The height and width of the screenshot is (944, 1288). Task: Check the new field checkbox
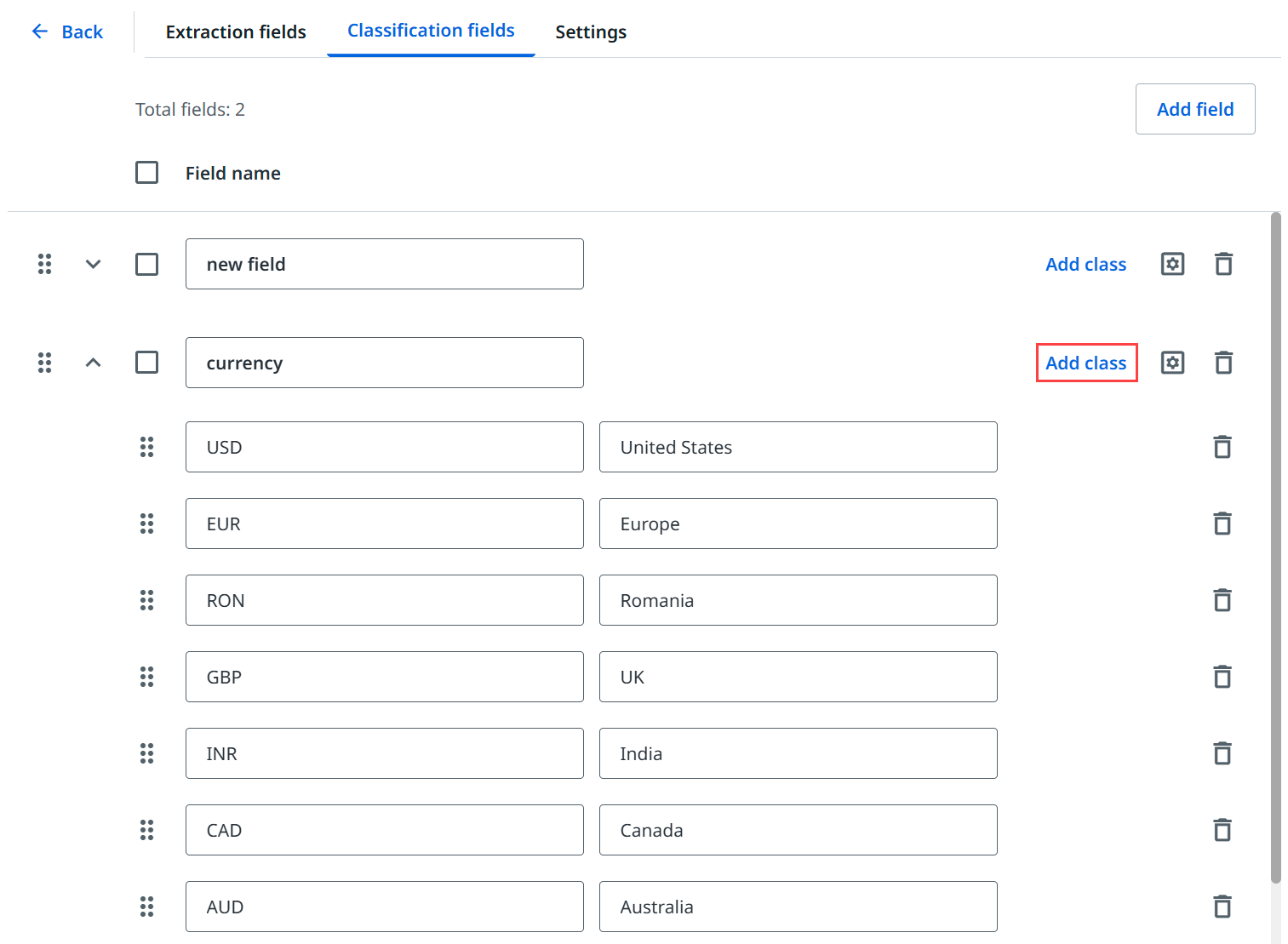(146, 264)
